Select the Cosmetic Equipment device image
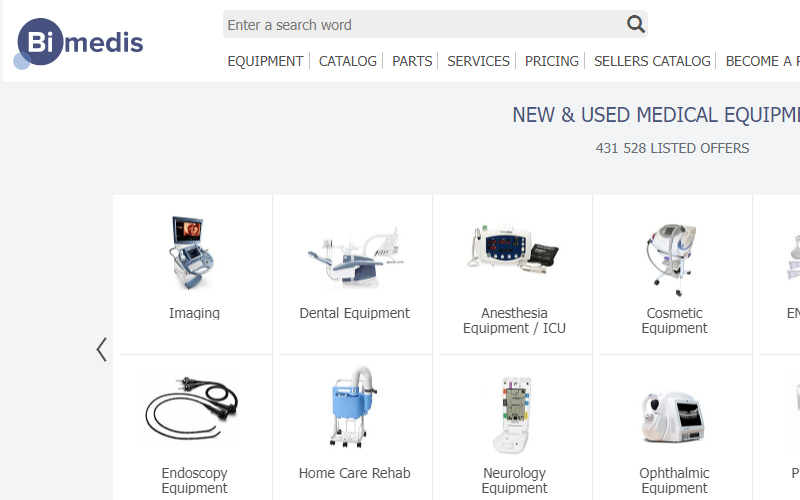800x500 pixels. pyautogui.click(x=671, y=260)
